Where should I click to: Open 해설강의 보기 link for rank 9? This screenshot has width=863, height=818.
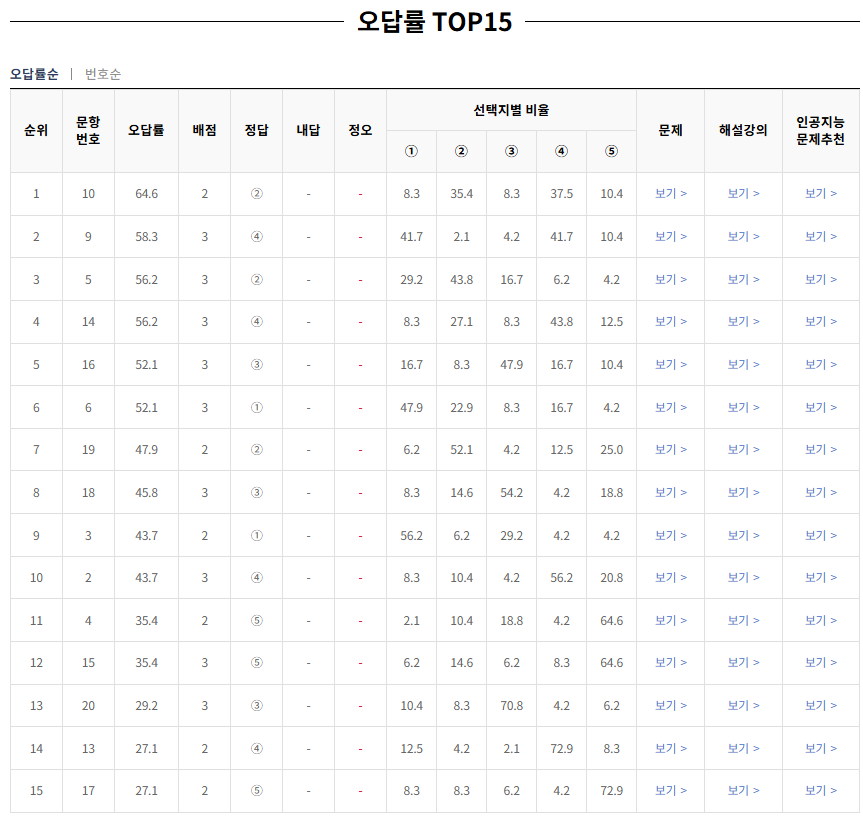click(x=743, y=536)
